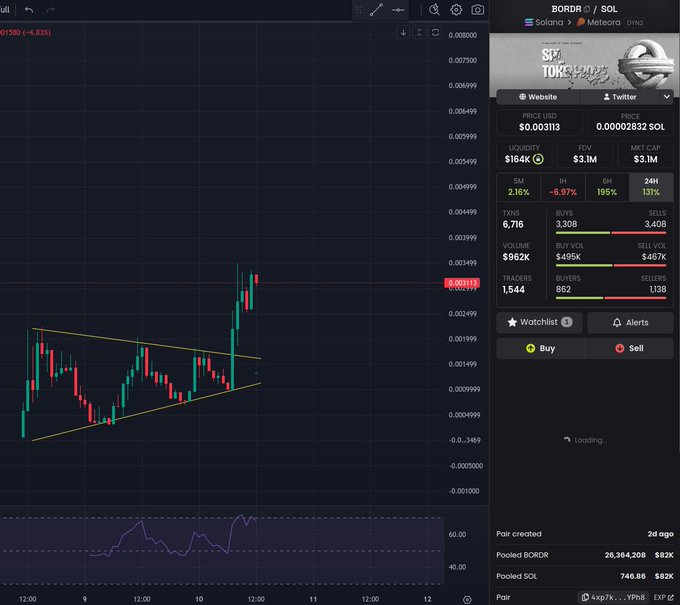
Task: Select the 1H timeframe stats tab
Action: pos(563,187)
